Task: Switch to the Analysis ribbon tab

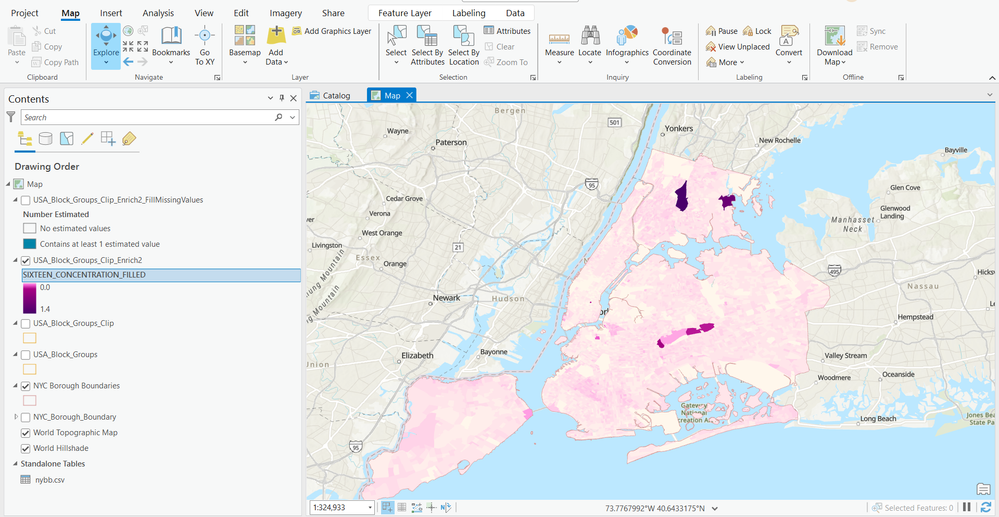Action: coord(158,13)
